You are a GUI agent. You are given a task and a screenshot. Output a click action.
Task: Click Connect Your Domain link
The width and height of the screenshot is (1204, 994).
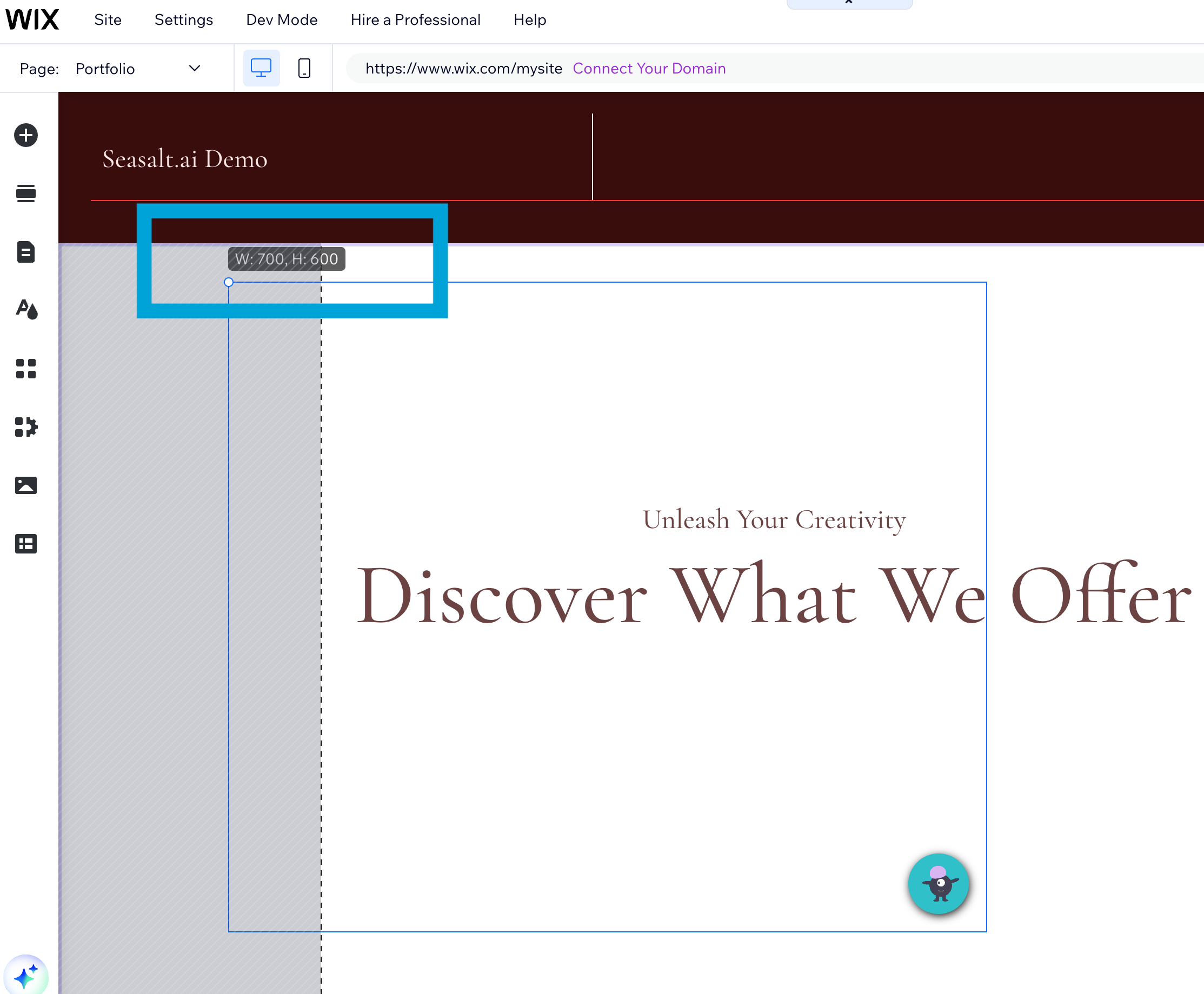652,67
